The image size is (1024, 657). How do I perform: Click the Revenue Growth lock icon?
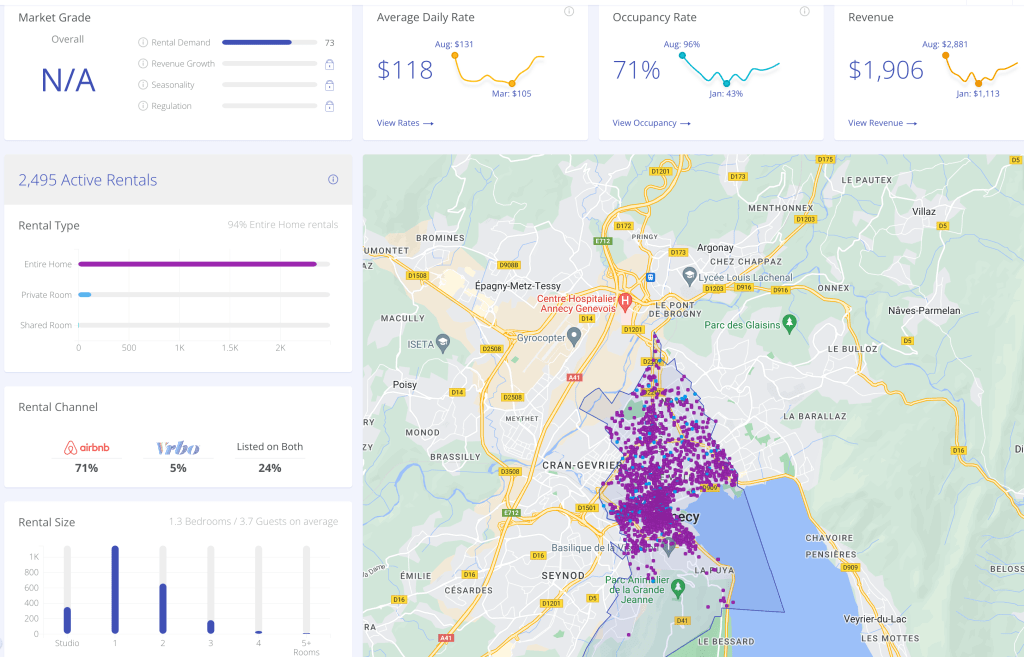point(329,64)
